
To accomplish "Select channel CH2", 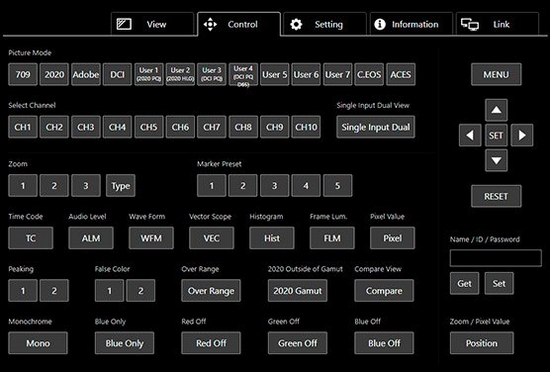I will point(54,127).
